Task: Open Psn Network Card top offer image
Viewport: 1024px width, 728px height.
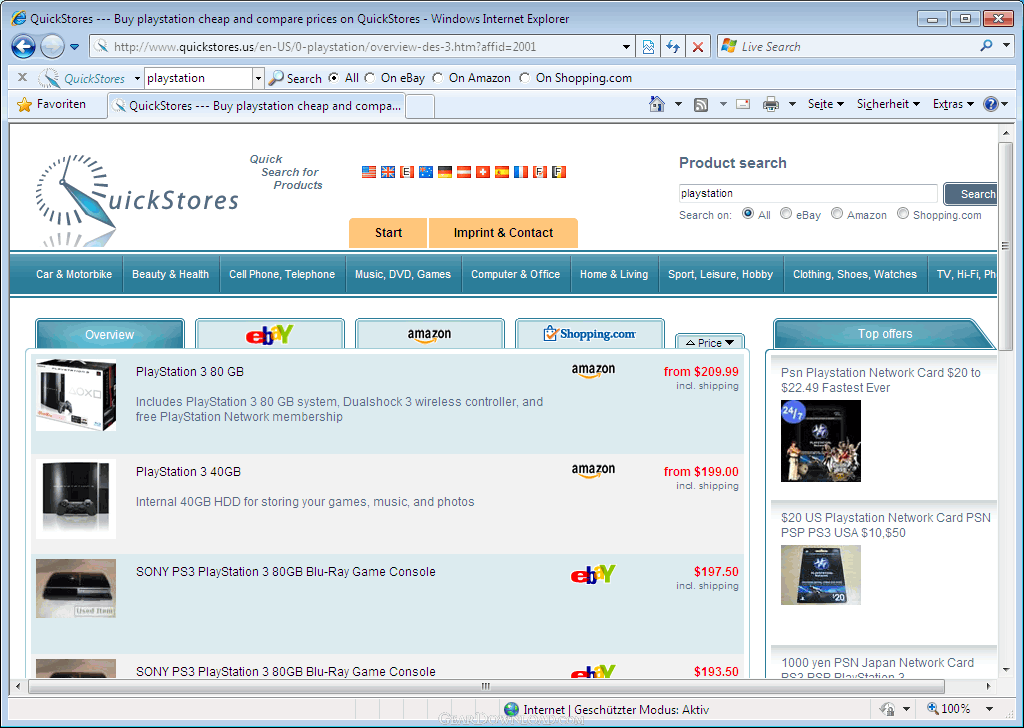Action: click(821, 441)
